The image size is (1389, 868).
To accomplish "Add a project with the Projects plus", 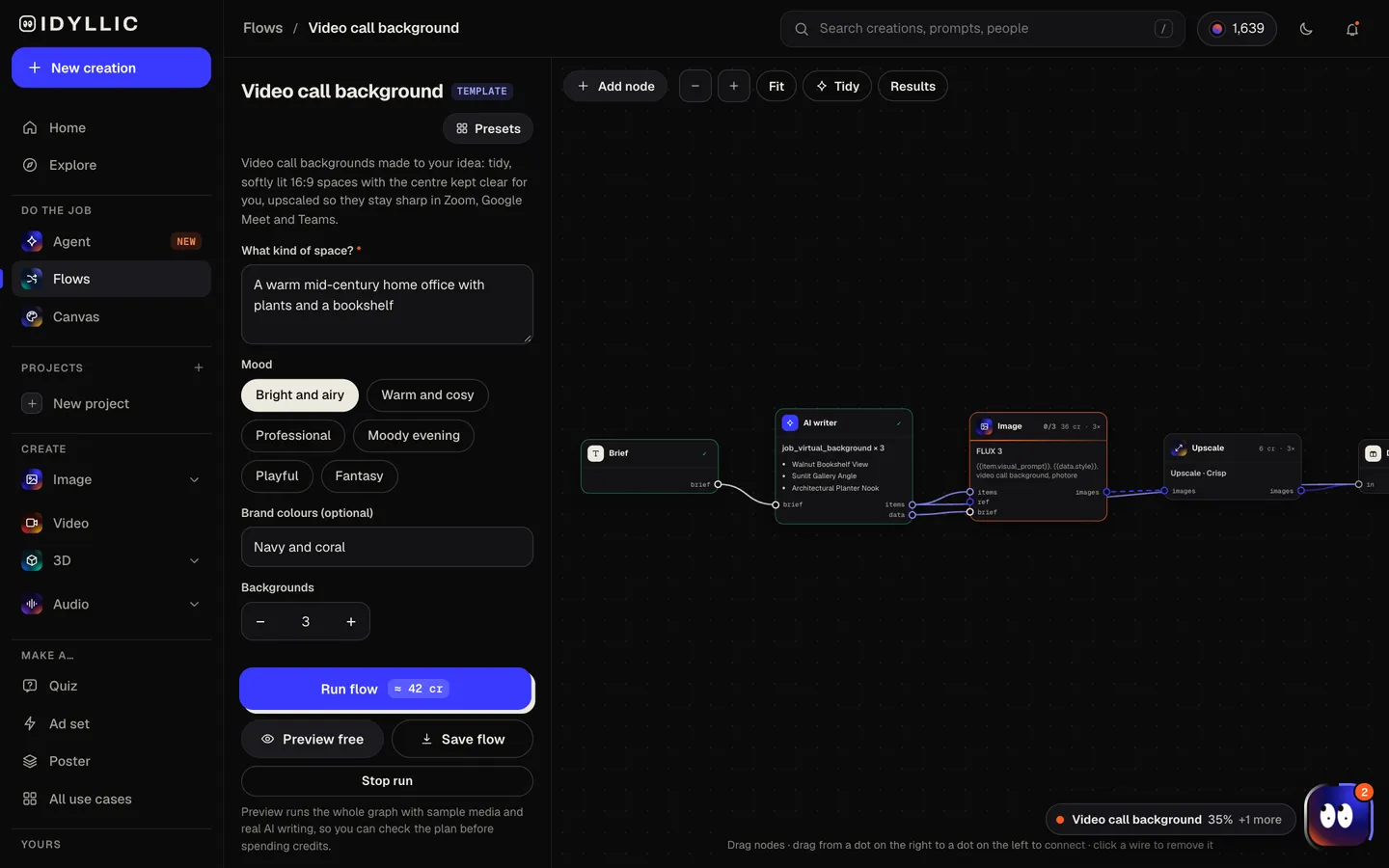I will click(x=199, y=367).
